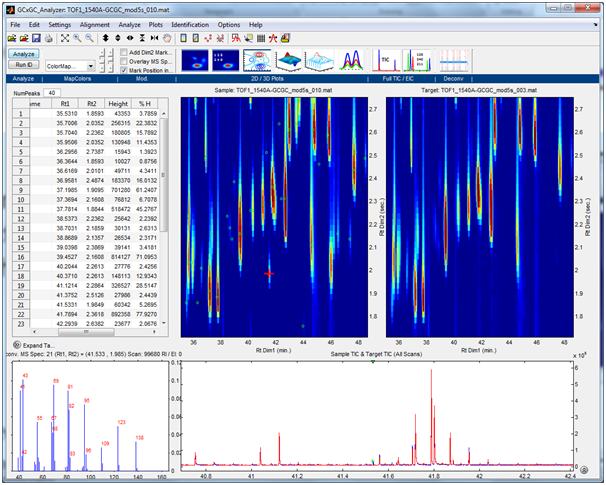The image size is (606, 485).
Task: Select the zoom in magnifier tool
Action: 79,37
